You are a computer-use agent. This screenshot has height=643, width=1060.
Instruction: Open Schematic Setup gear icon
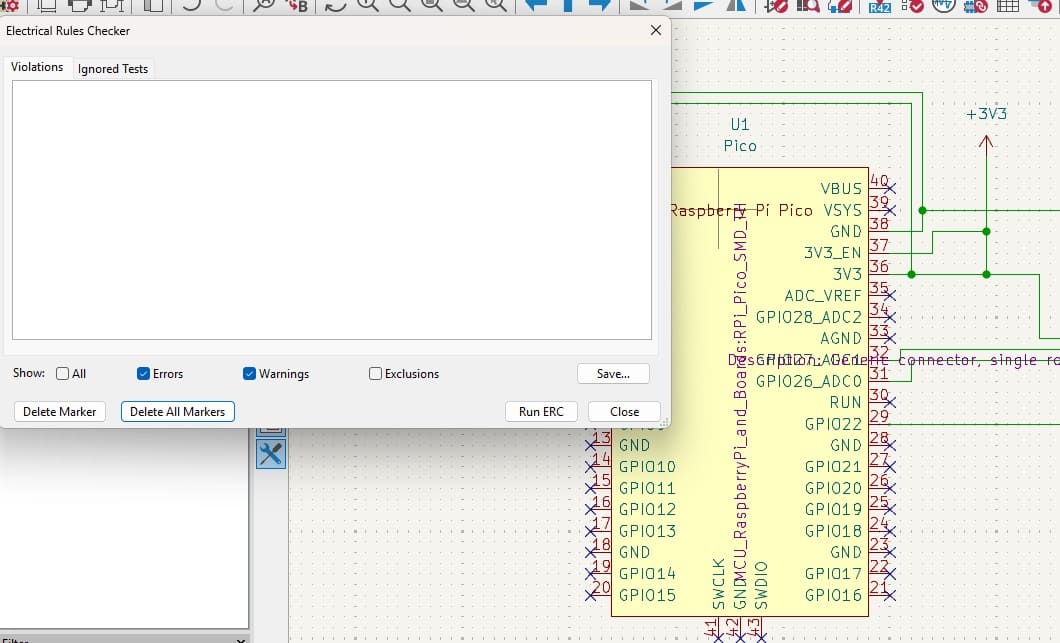tap(11, 5)
